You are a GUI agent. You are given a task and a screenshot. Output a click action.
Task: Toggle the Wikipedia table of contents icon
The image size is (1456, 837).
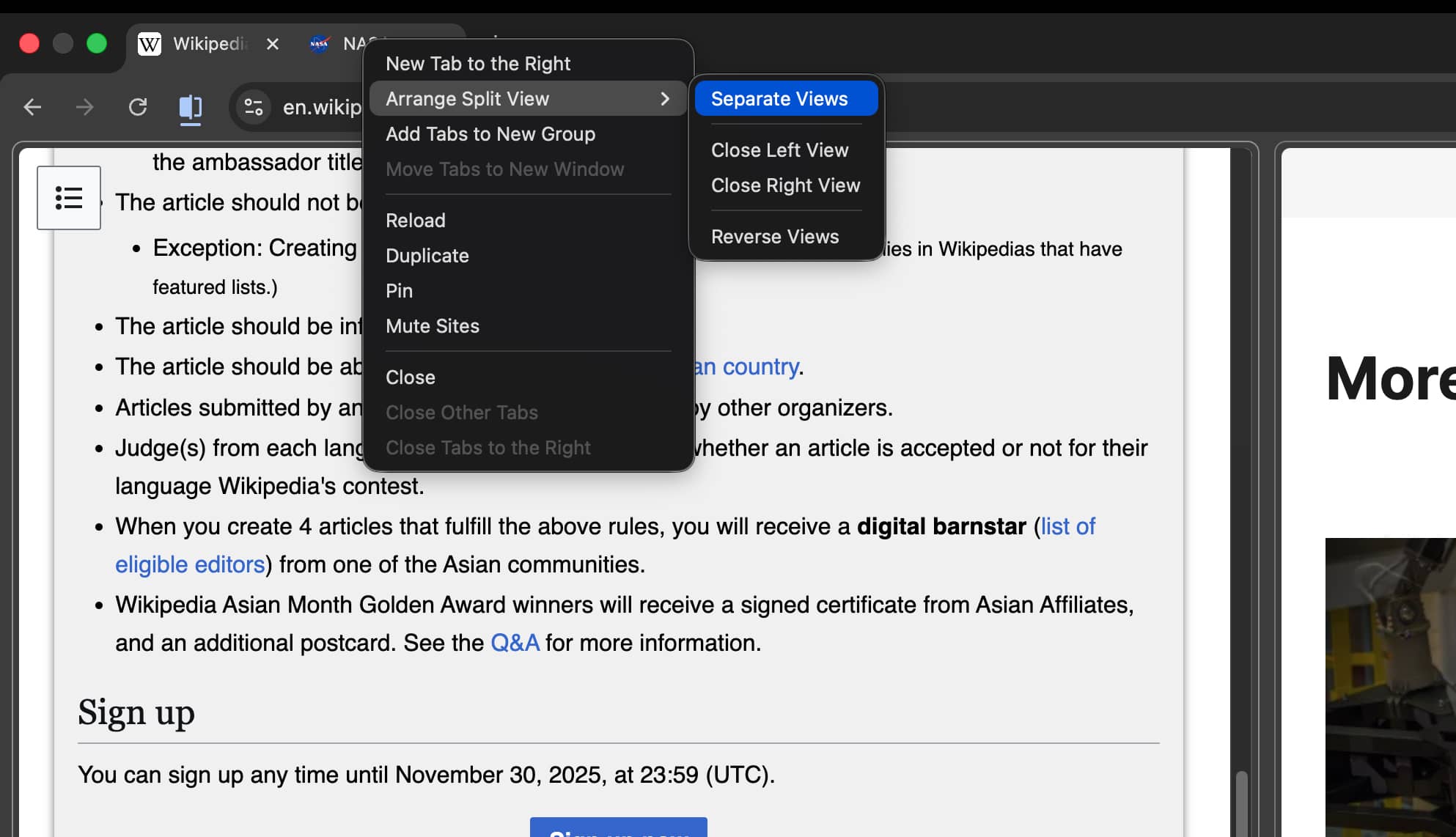point(69,198)
